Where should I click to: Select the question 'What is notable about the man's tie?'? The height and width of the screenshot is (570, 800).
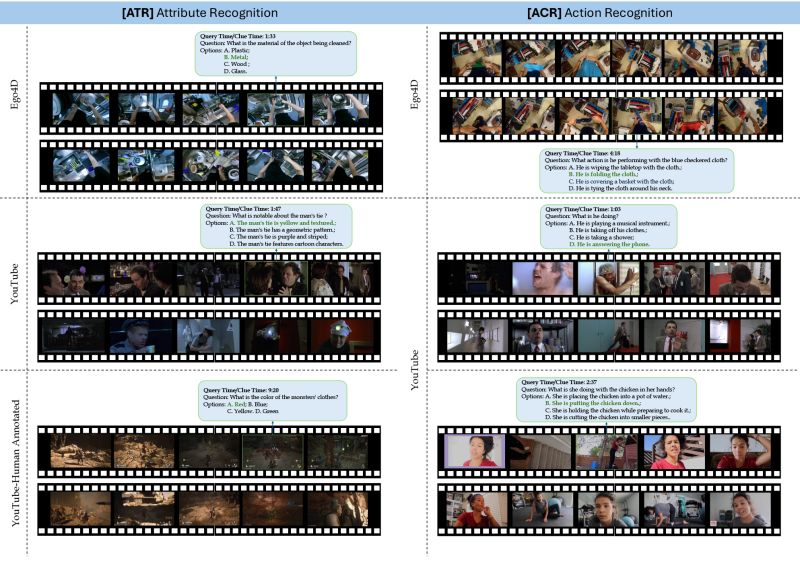(x=266, y=215)
